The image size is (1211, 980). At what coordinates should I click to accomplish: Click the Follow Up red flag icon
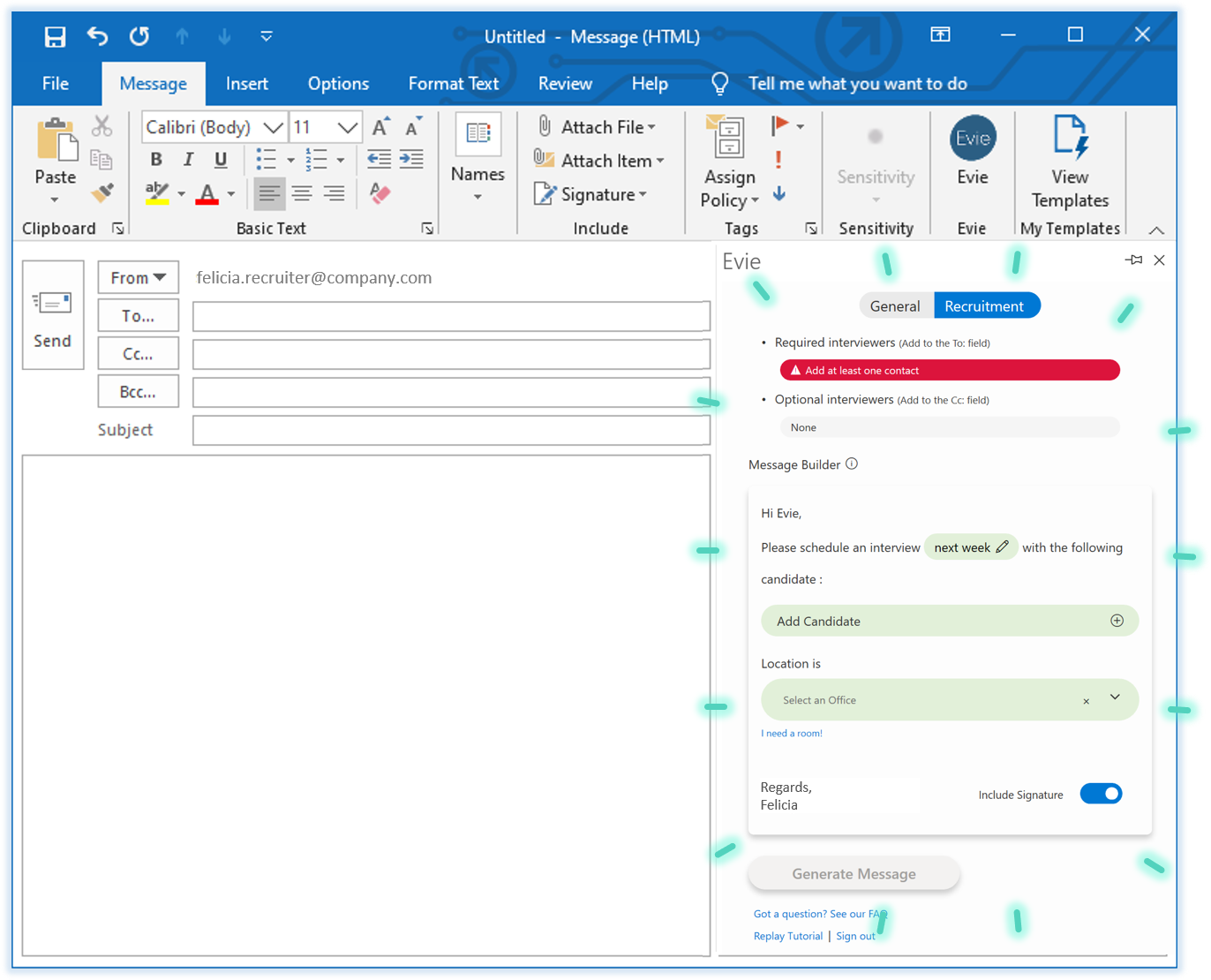tap(780, 126)
